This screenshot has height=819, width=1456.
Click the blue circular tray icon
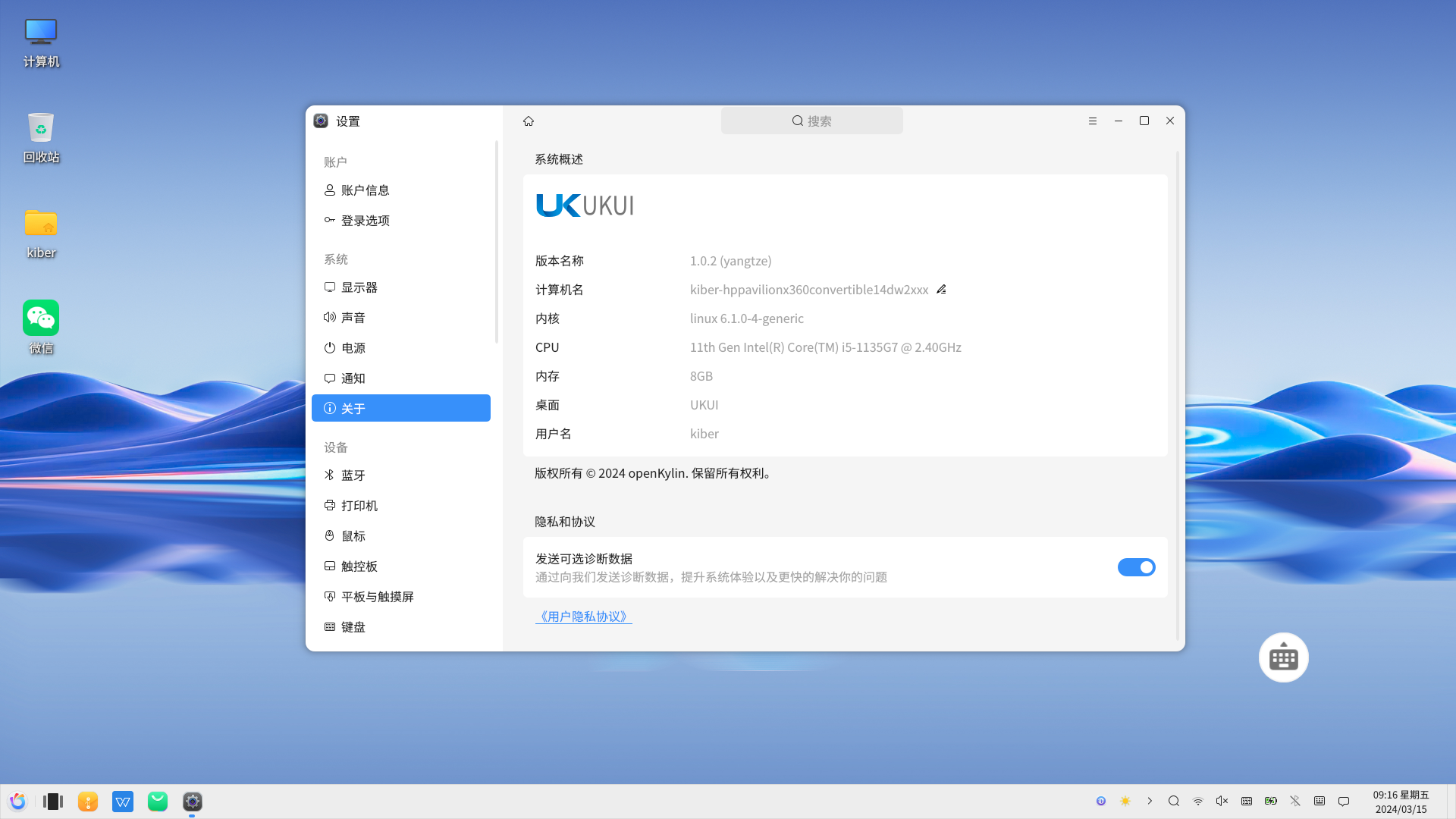coord(1101,802)
